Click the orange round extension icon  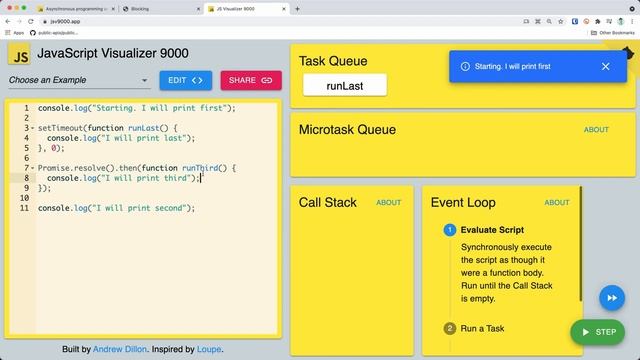point(586,21)
